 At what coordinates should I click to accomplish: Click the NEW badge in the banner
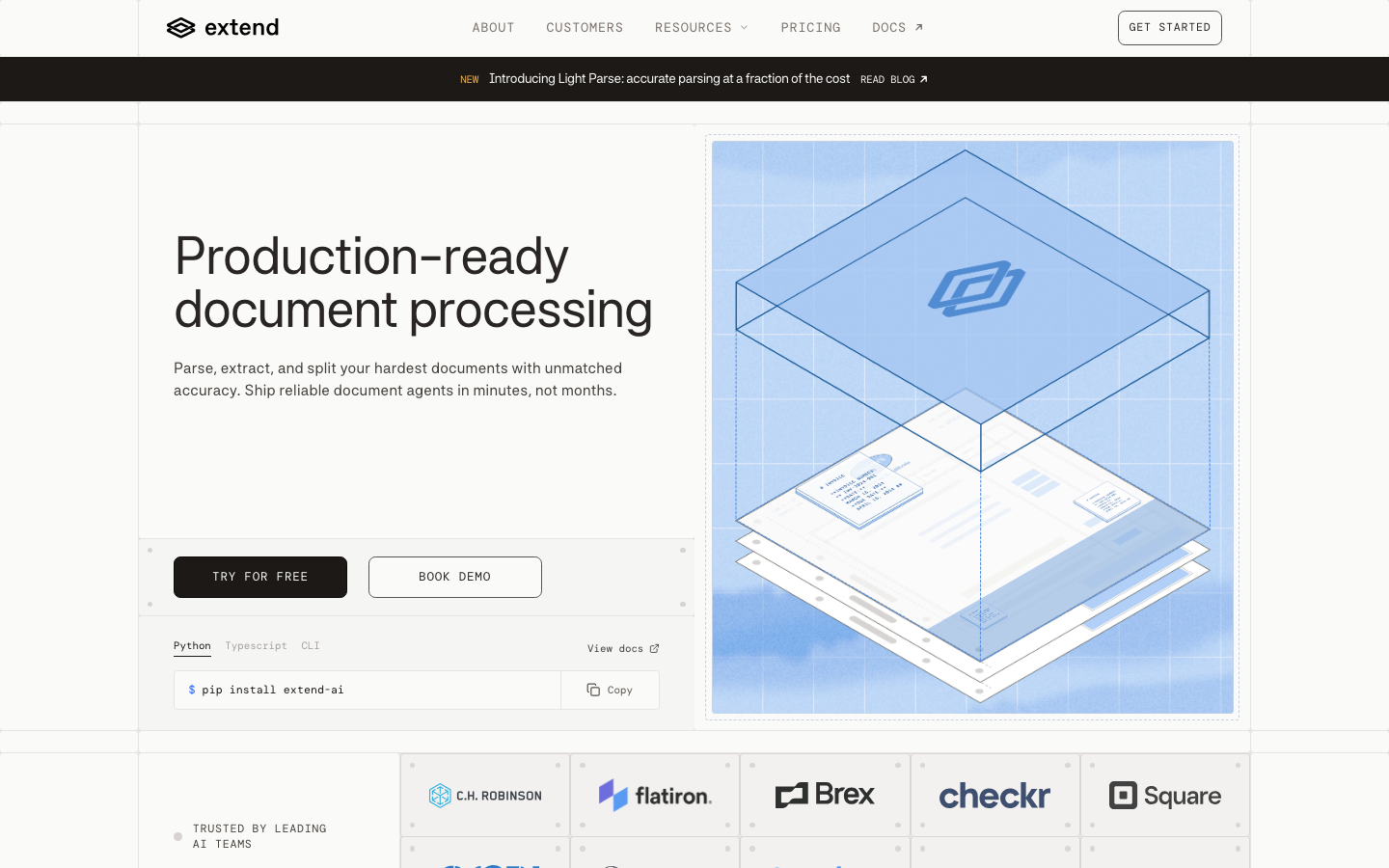pyautogui.click(x=470, y=79)
